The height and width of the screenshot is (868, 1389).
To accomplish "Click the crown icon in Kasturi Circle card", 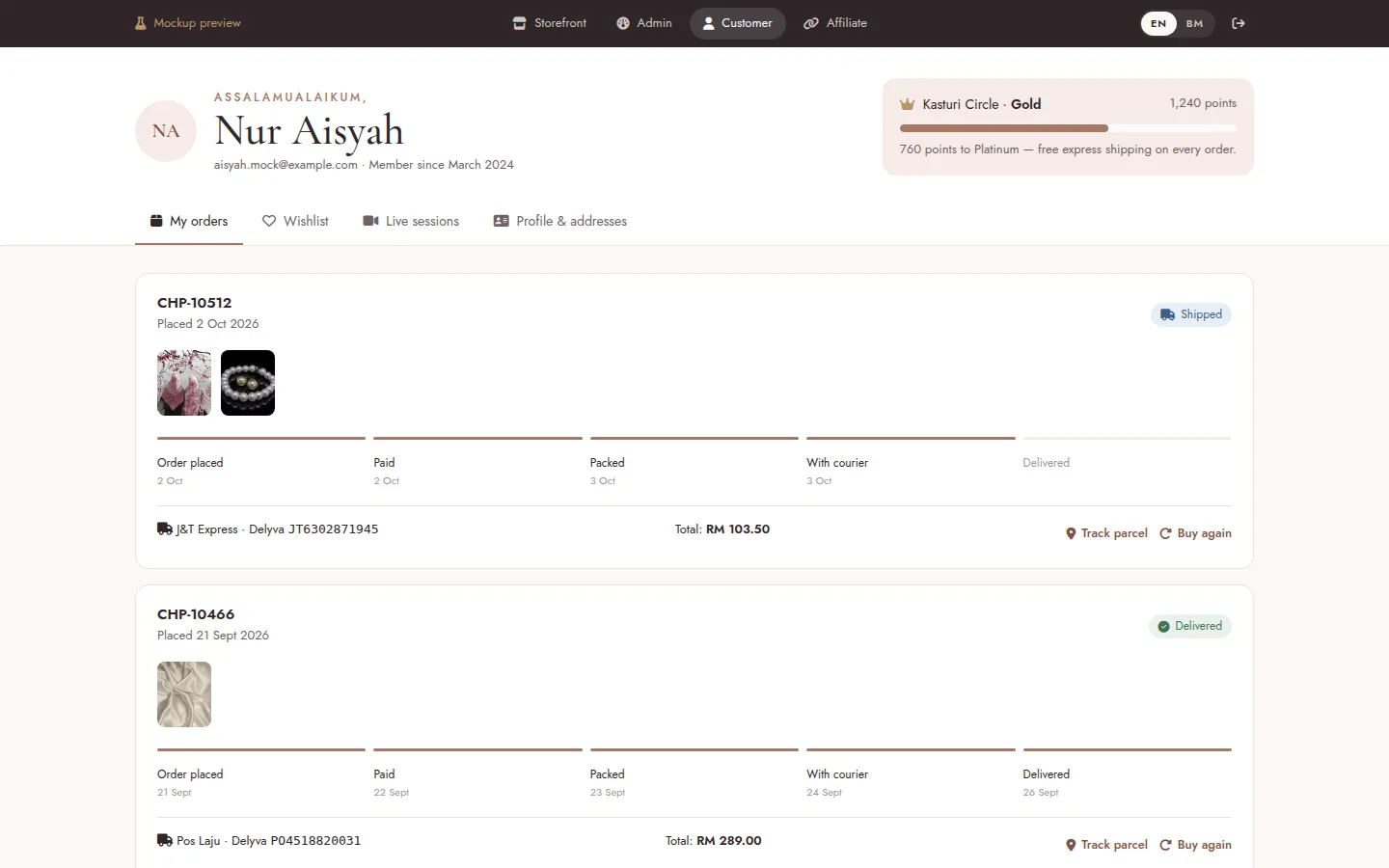I will [x=907, y=104].
